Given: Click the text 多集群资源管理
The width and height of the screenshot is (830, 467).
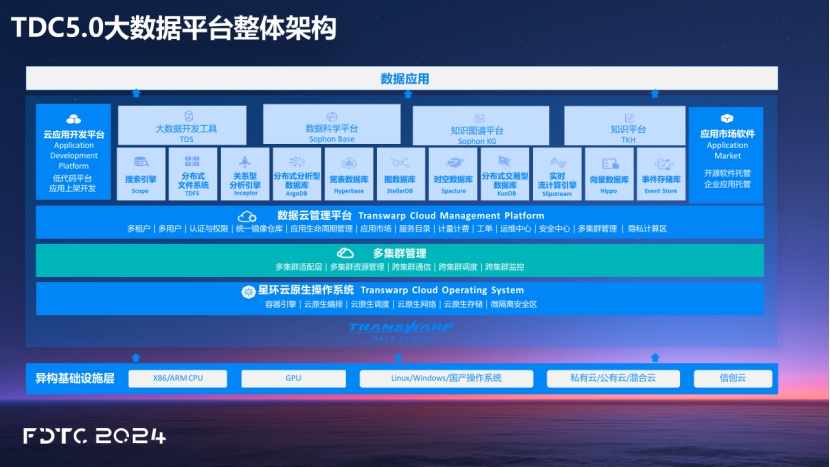Looking at the screenshot, I should (357, 267).
